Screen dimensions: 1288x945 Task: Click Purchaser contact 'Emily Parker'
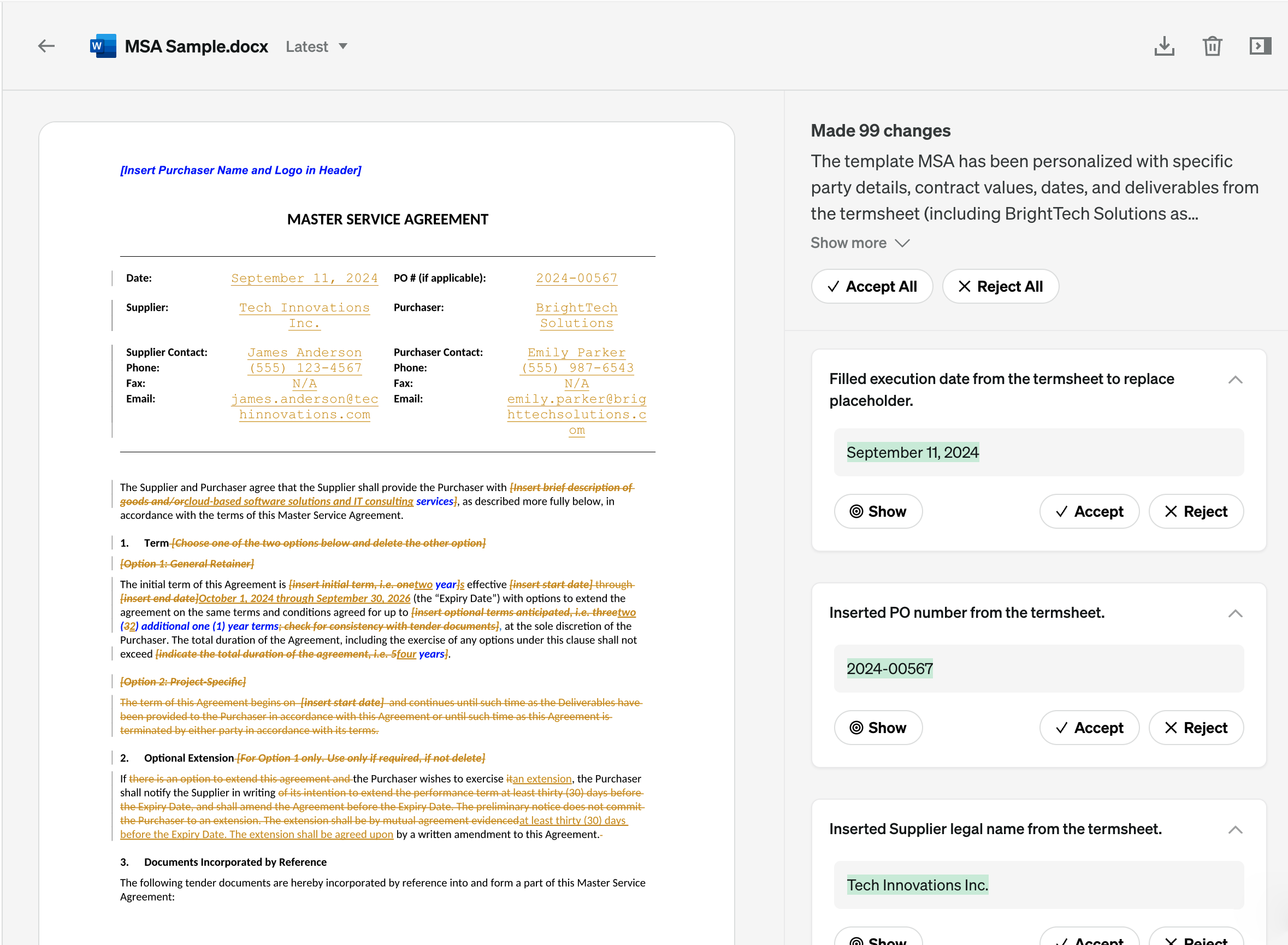[576, 352]
